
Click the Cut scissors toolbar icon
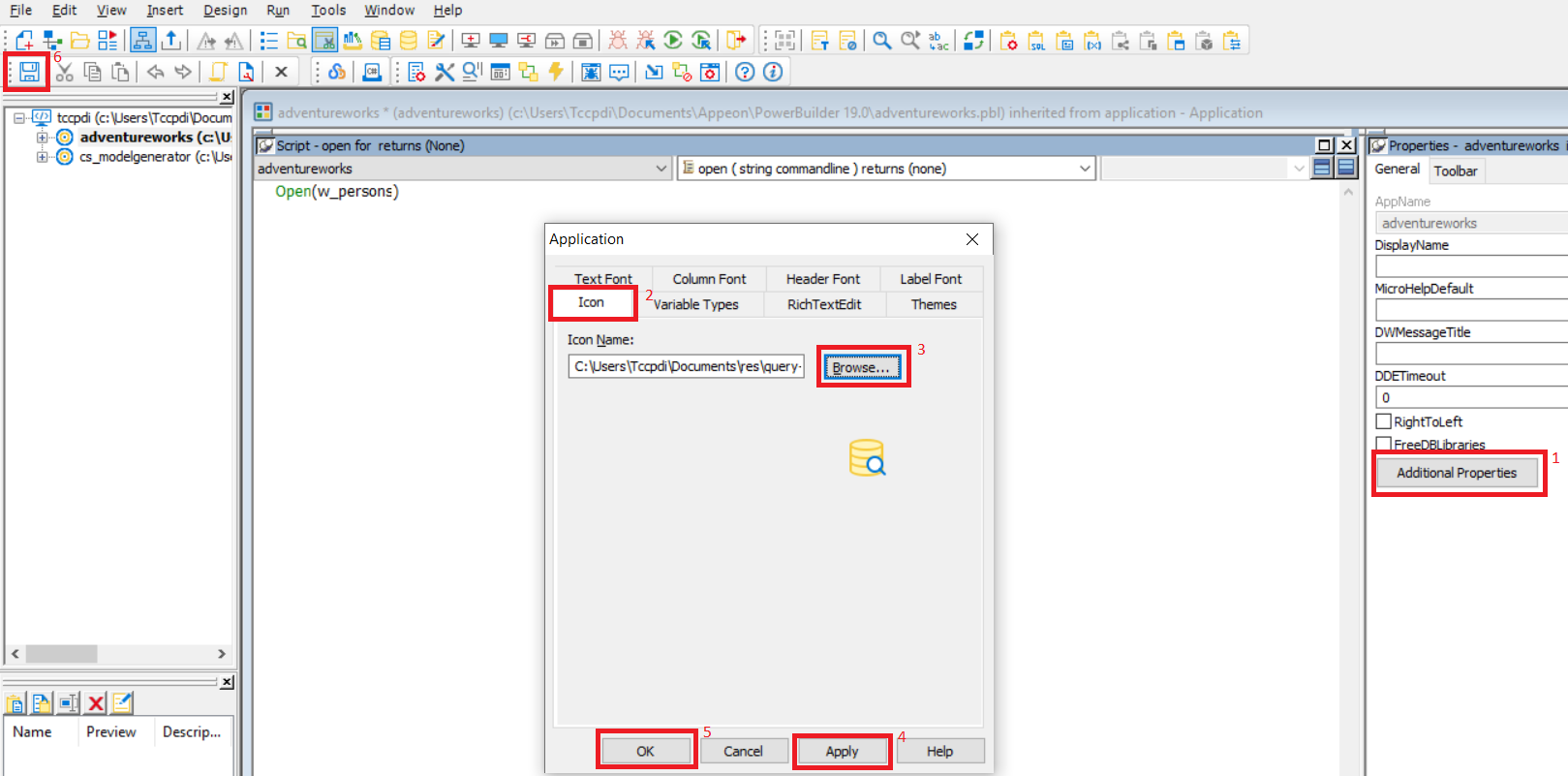[x=64, y=72]
